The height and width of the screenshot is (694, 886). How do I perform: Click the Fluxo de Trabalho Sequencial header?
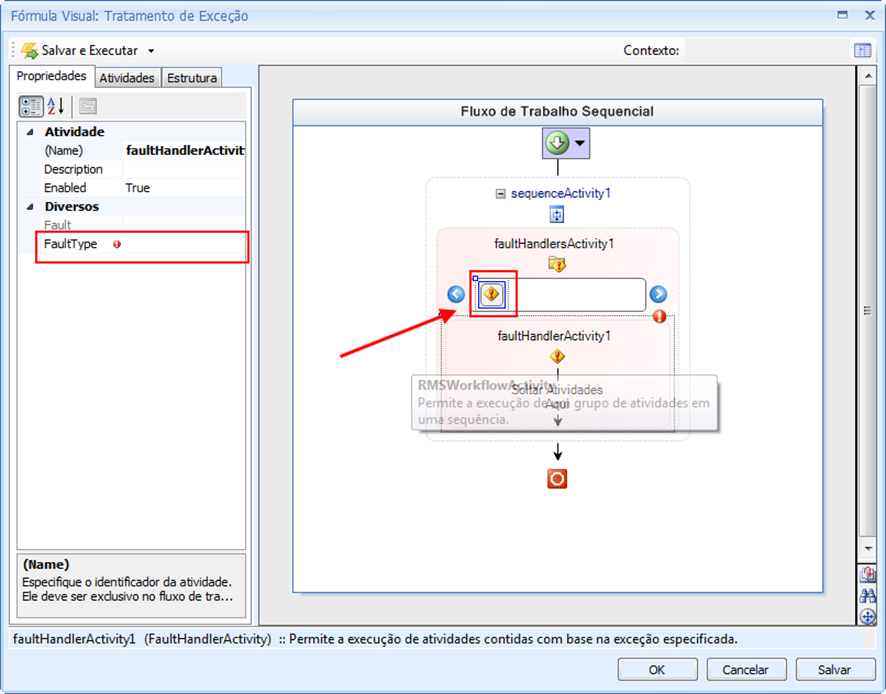coord(557,111)
